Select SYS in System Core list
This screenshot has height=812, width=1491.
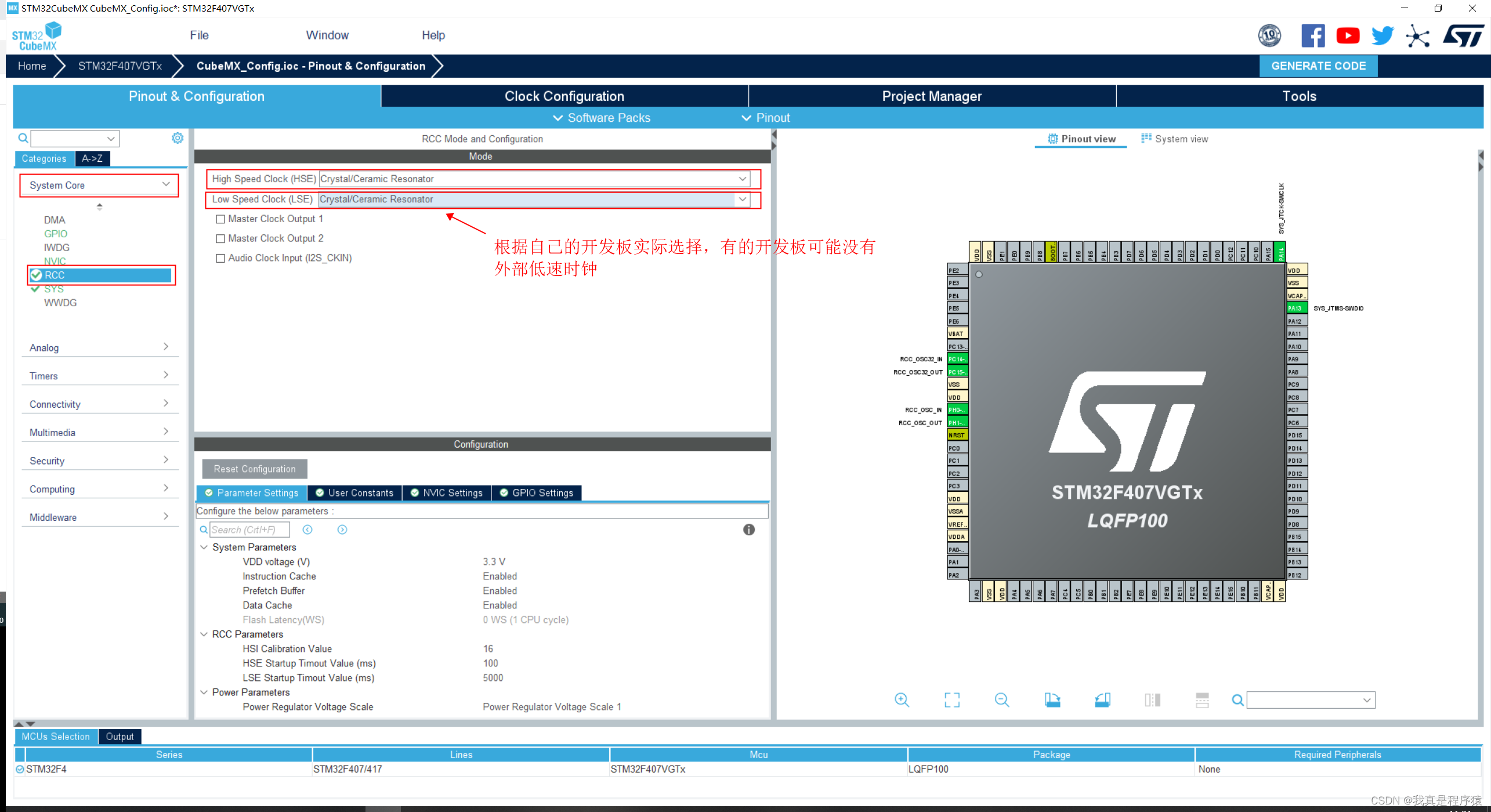point(54,289)
